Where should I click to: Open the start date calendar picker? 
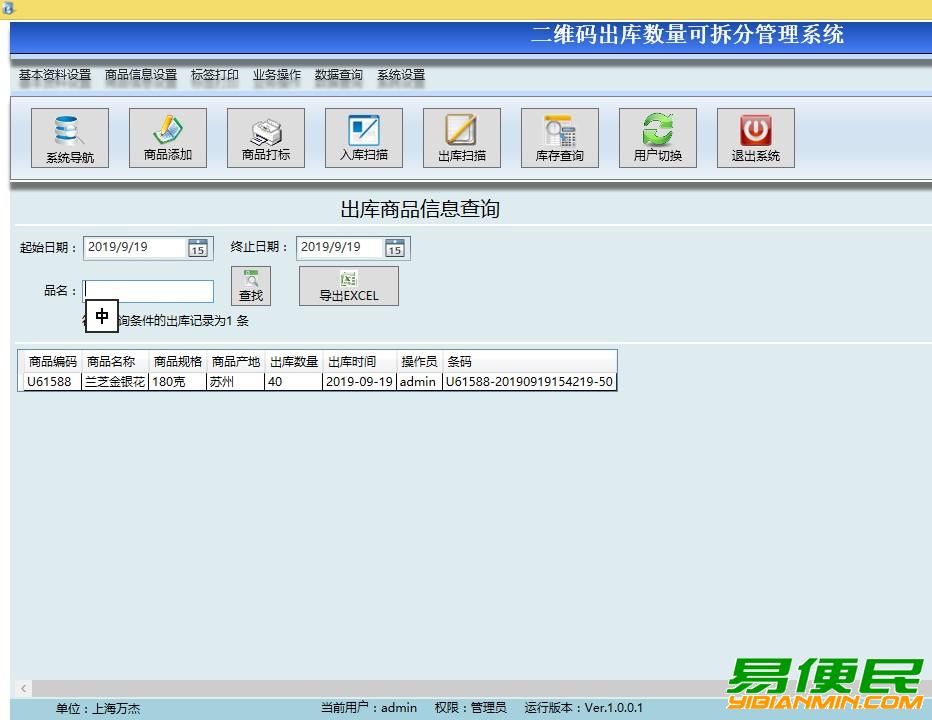coord(198,248)
